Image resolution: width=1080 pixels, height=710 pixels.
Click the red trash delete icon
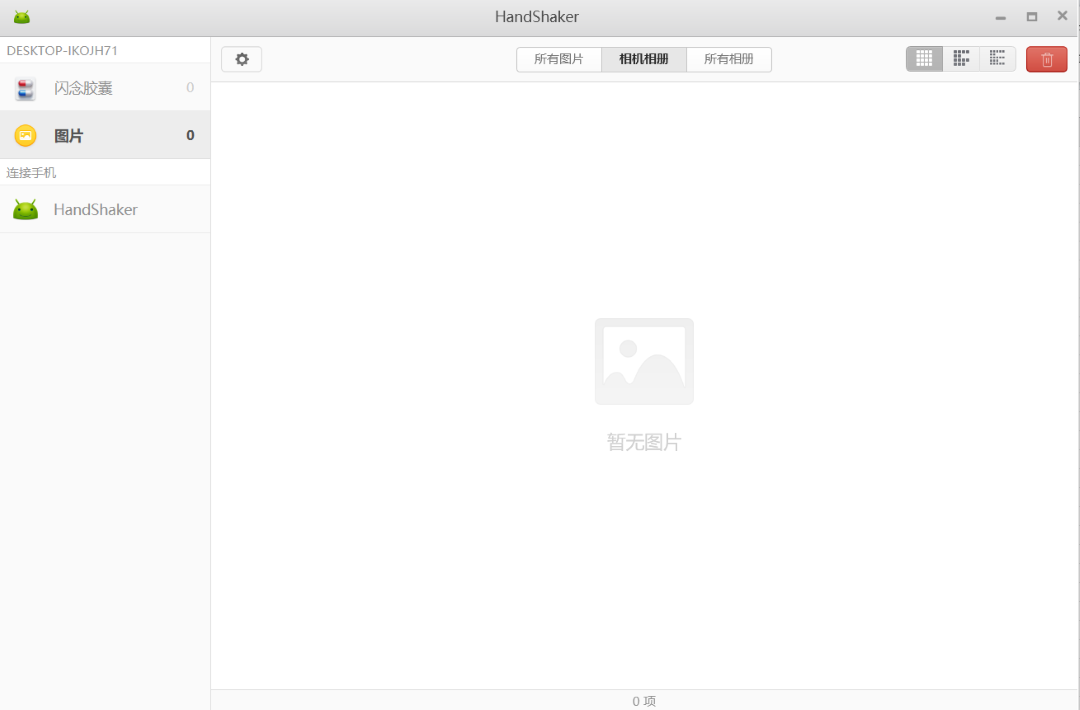pos(1046,59)
